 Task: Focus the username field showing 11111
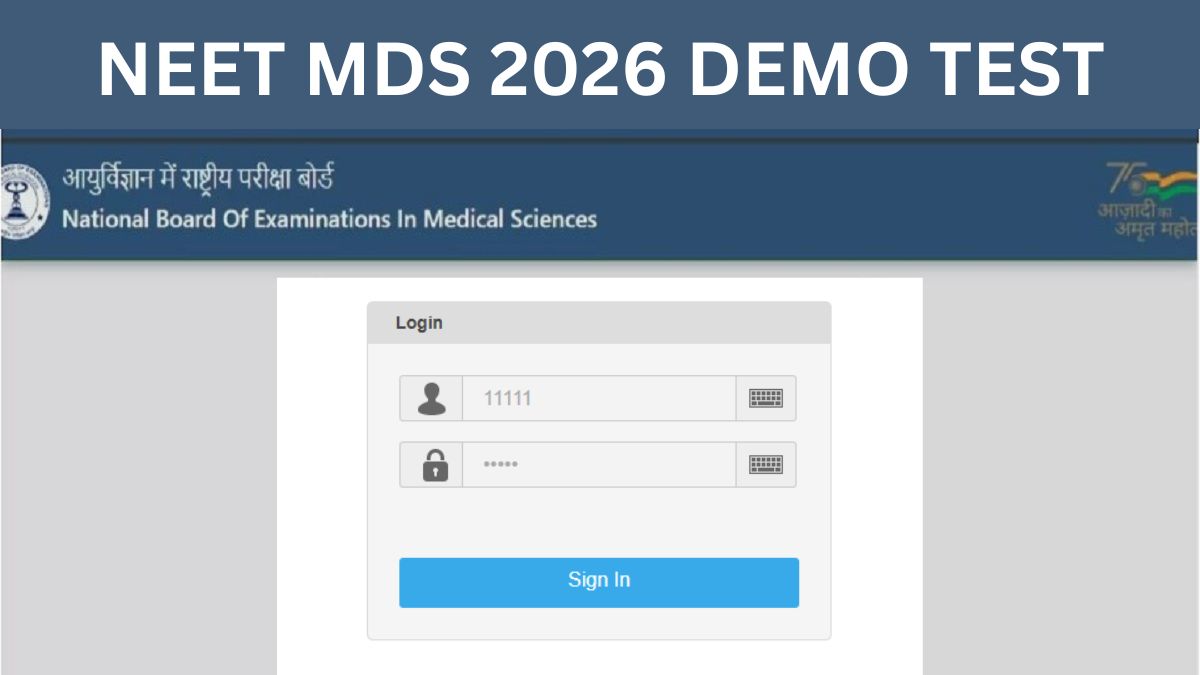click(598, 398)
